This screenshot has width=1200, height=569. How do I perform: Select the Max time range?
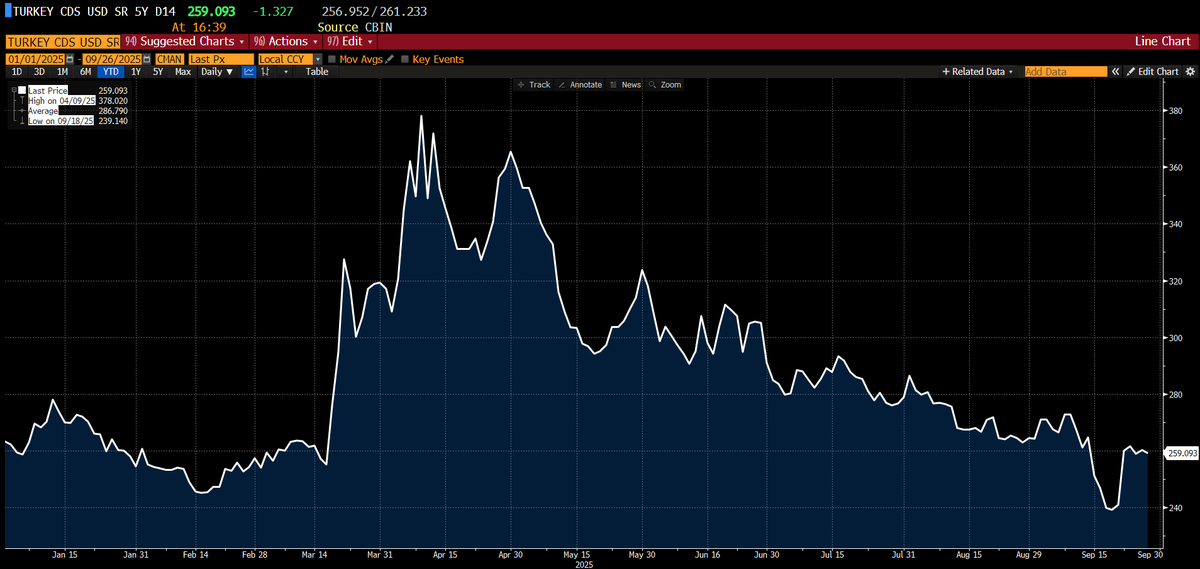(x=183, y=72)
